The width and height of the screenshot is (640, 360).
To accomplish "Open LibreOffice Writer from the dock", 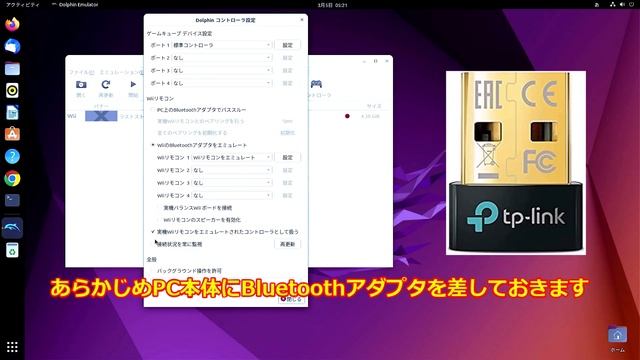I will point(12,113).
